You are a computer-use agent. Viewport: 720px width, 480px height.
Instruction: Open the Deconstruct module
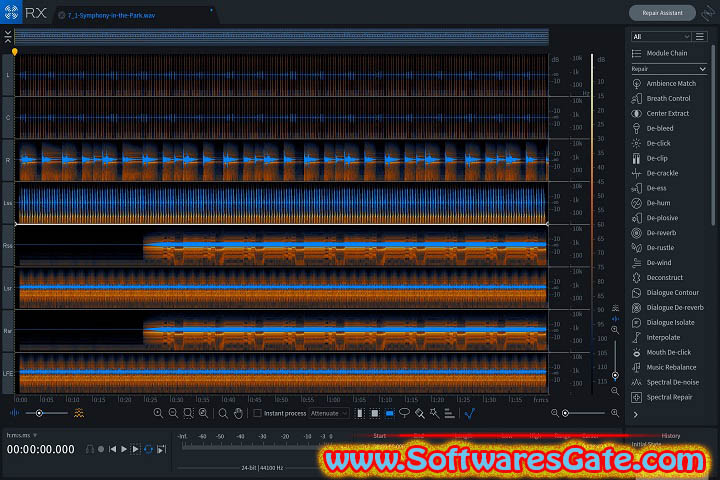click(658, 278)
